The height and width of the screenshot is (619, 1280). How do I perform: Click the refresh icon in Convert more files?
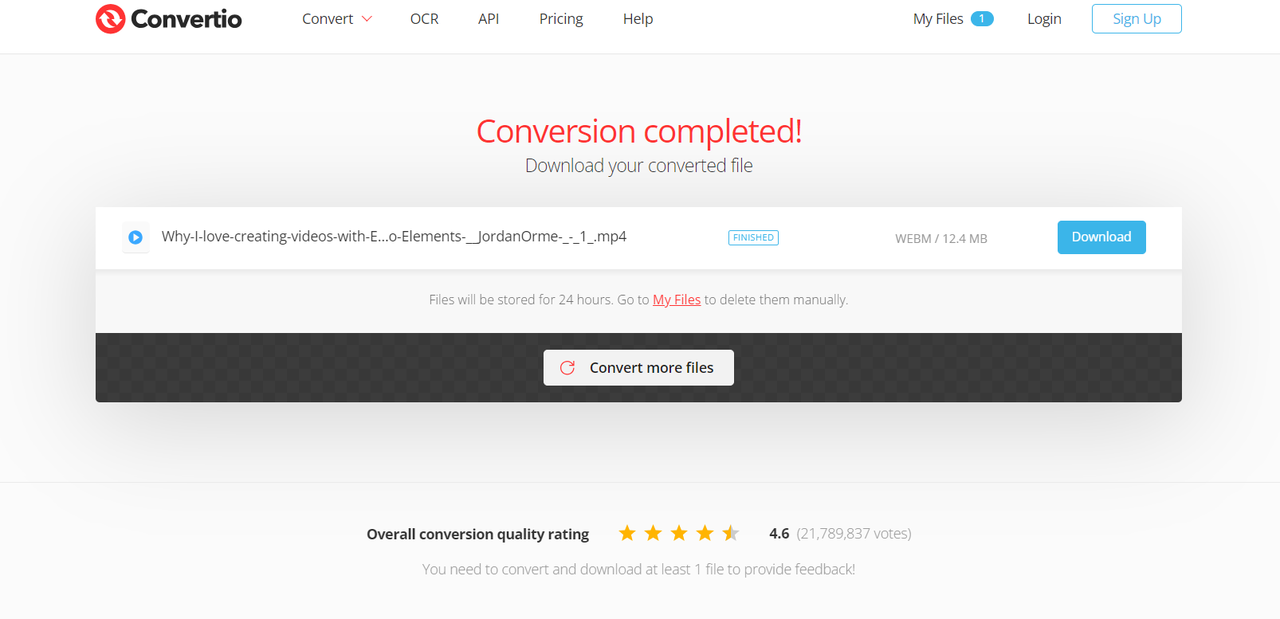(x=567, y=368)
